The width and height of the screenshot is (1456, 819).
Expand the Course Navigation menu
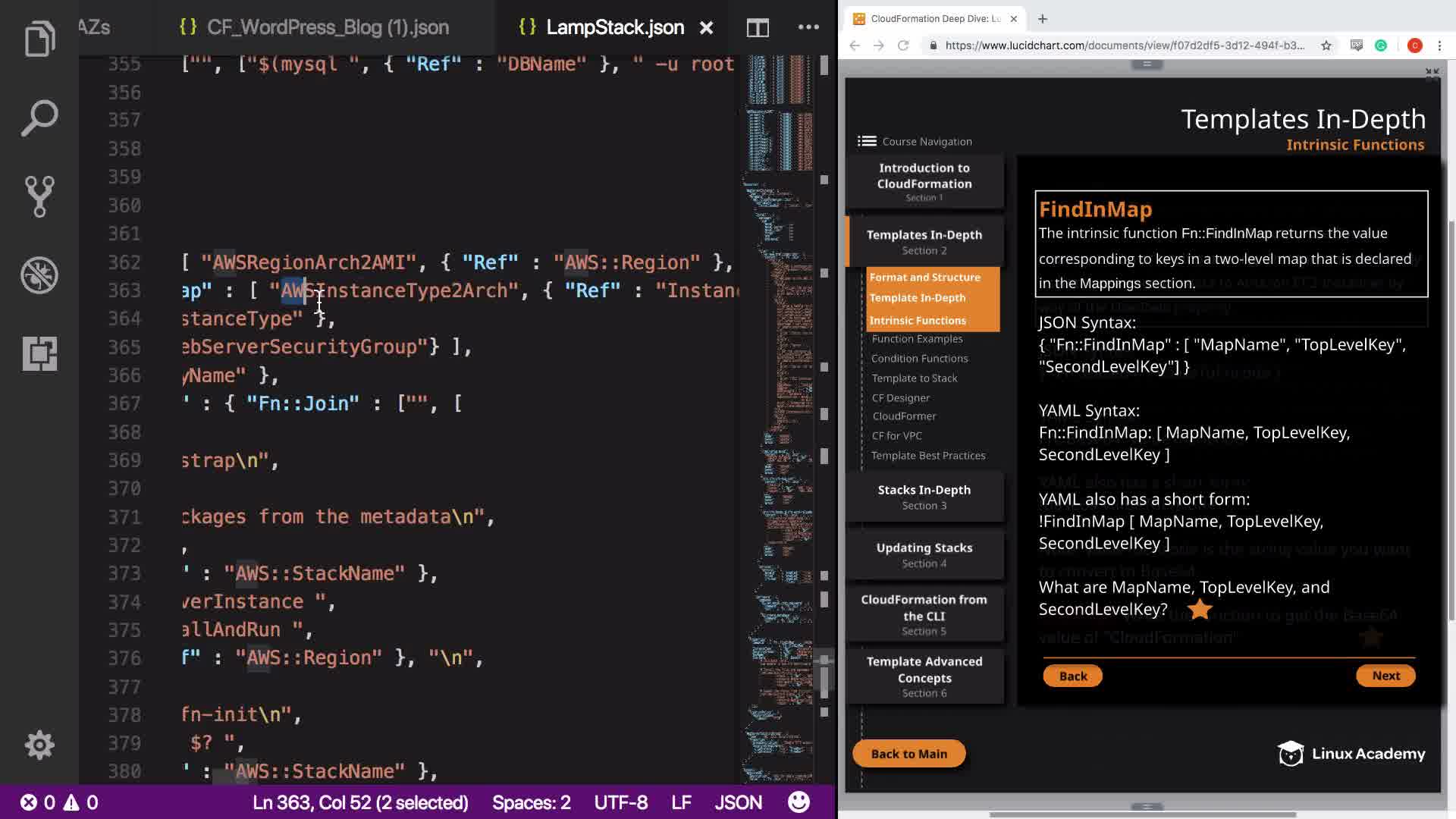click(x=915, y=141)
